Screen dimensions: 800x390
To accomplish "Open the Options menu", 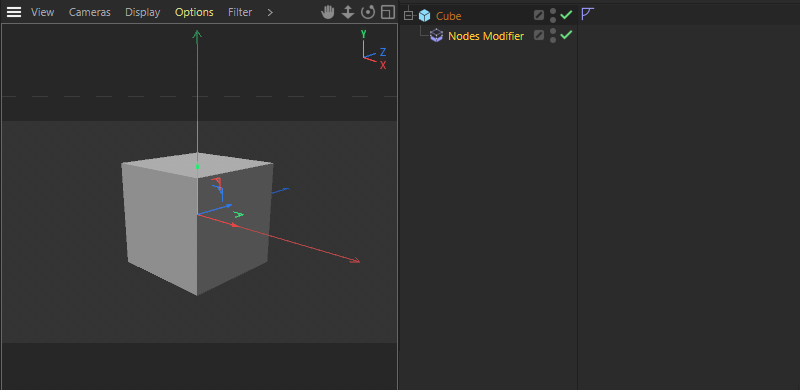I will (194, 12).
